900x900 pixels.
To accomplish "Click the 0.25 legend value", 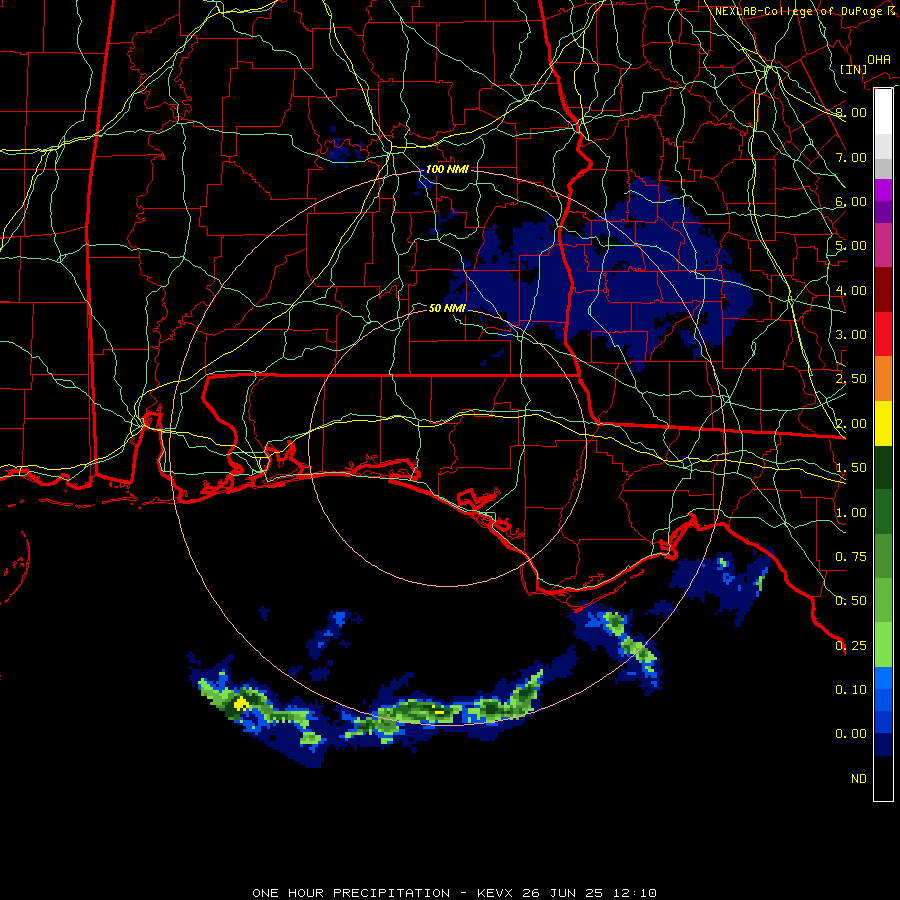I will tap(851, 646).
